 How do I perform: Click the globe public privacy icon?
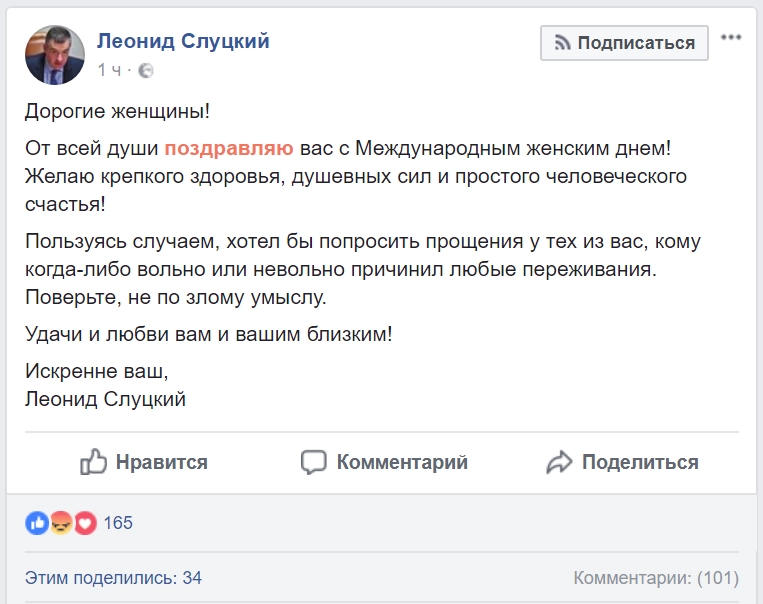click(147, 71)
